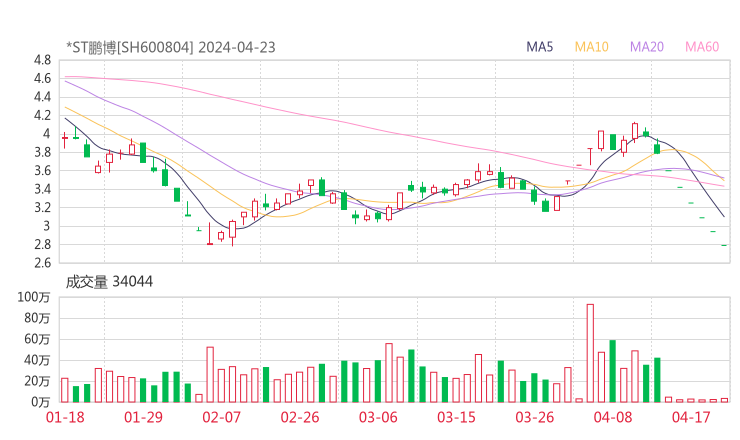Click the 03-26 date axis label
The width and height of the screenshot is (740, 440).
coord(534,417)
